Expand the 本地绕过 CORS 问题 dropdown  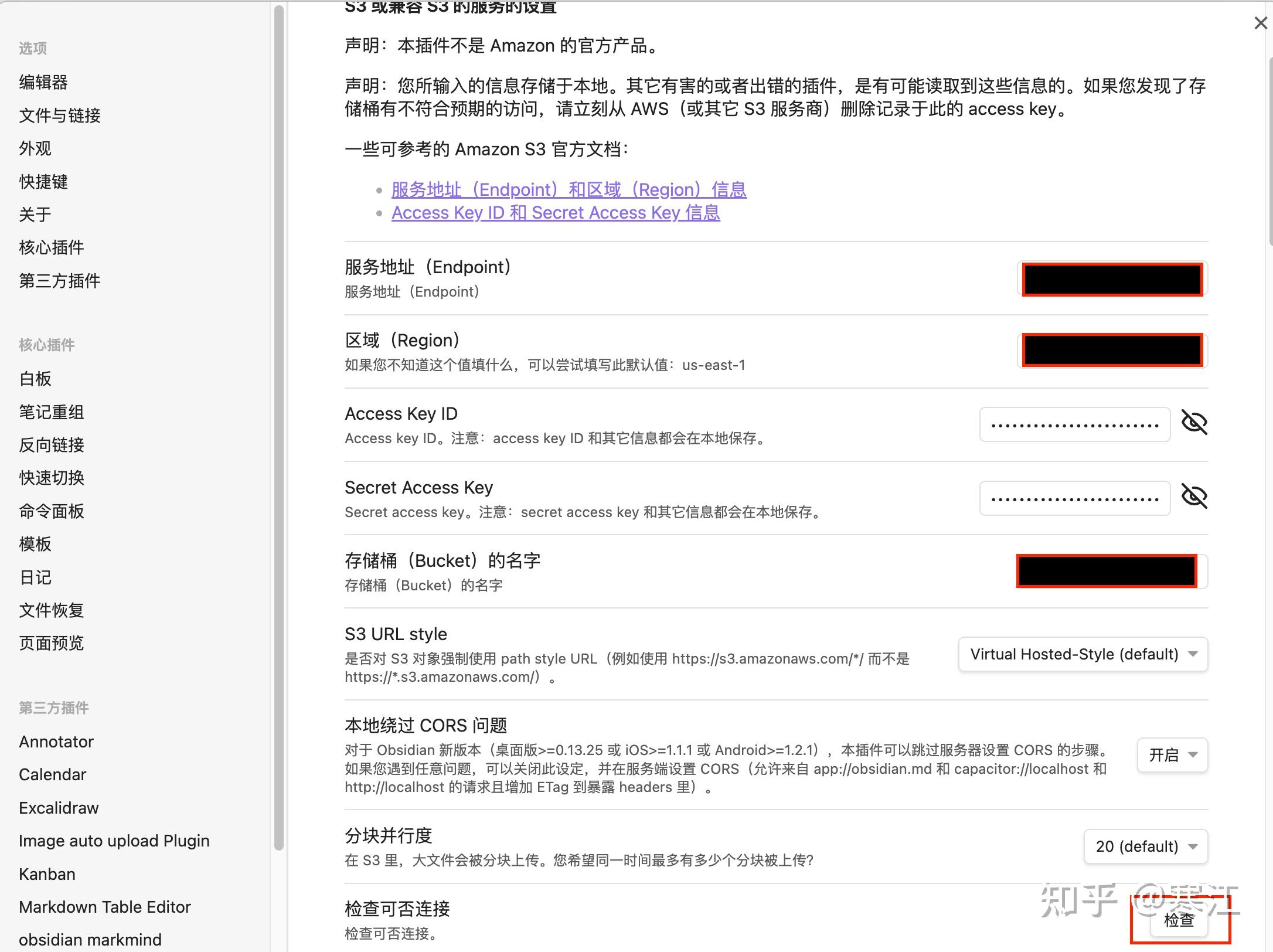[1172, 755]
